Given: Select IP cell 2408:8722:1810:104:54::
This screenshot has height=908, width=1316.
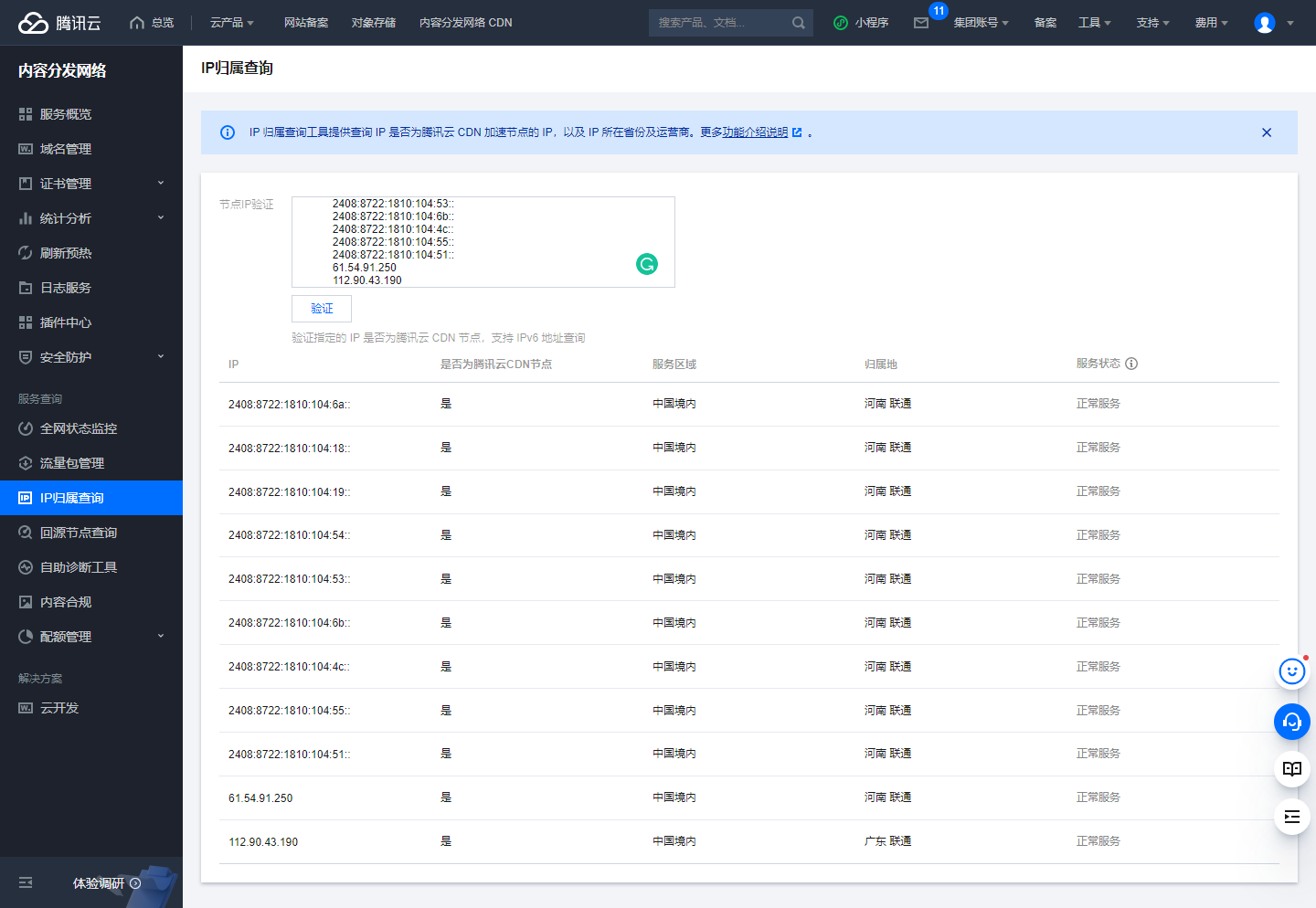Looking at the screenshot, I should point(290,535).
